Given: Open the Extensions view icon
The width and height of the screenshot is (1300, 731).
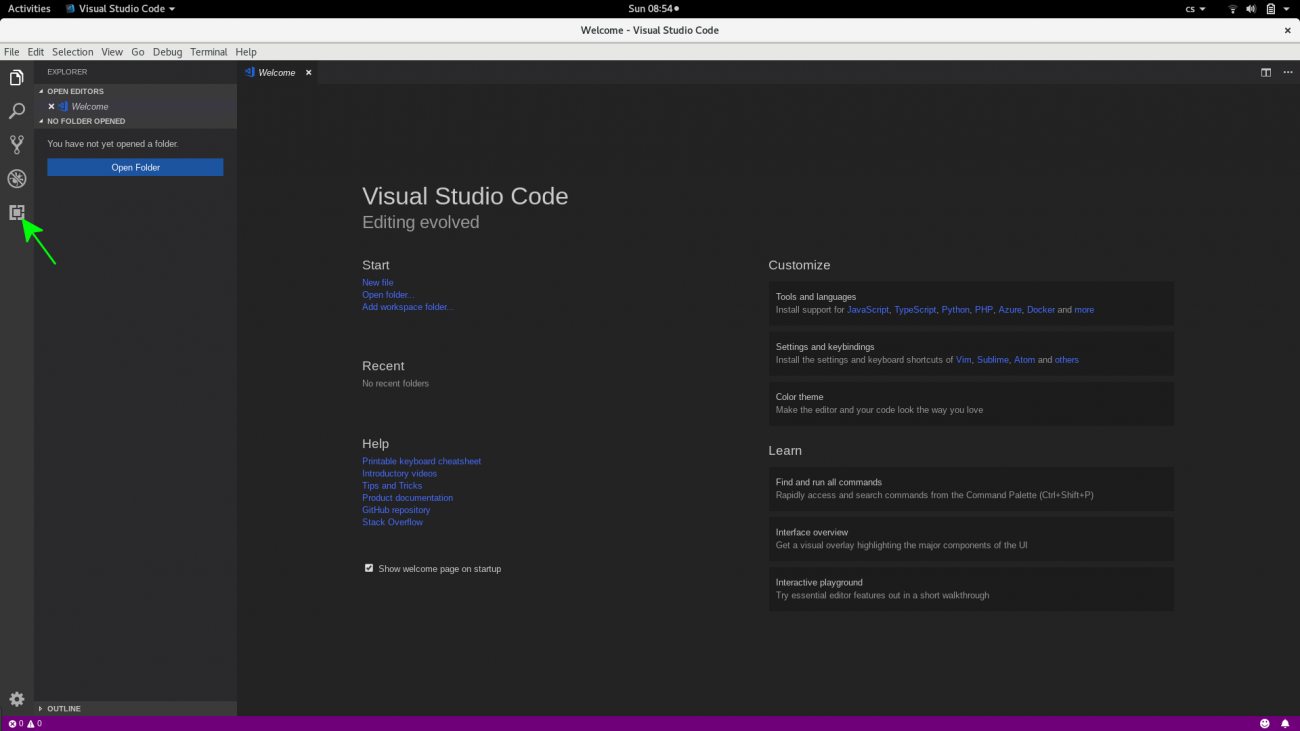Looking at the screenshot, I should pyautogui.click(x=17, y=212).
